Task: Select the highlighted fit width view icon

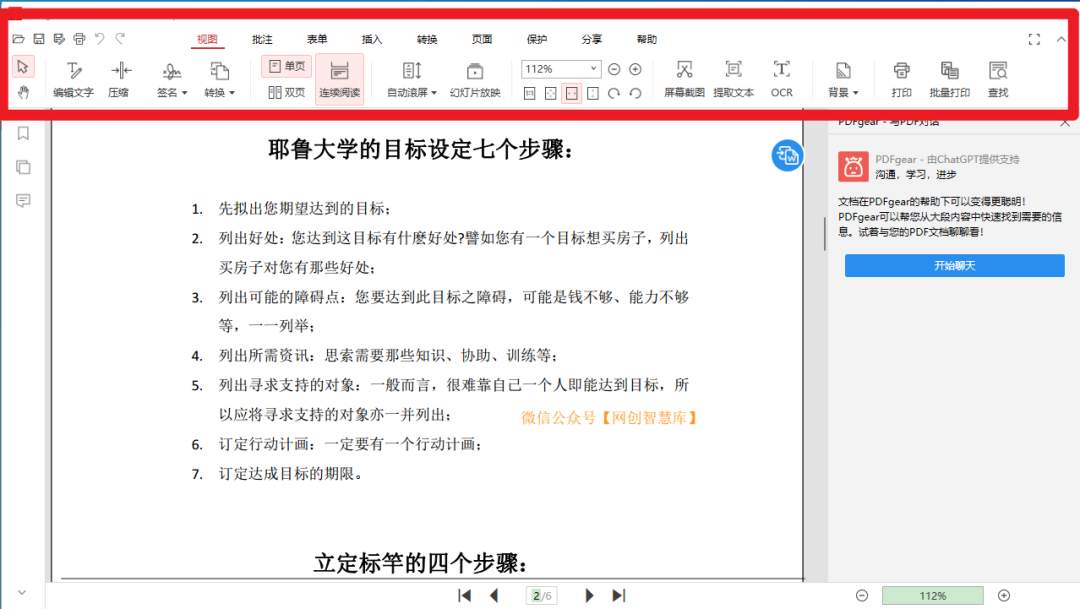Action: 572,93
